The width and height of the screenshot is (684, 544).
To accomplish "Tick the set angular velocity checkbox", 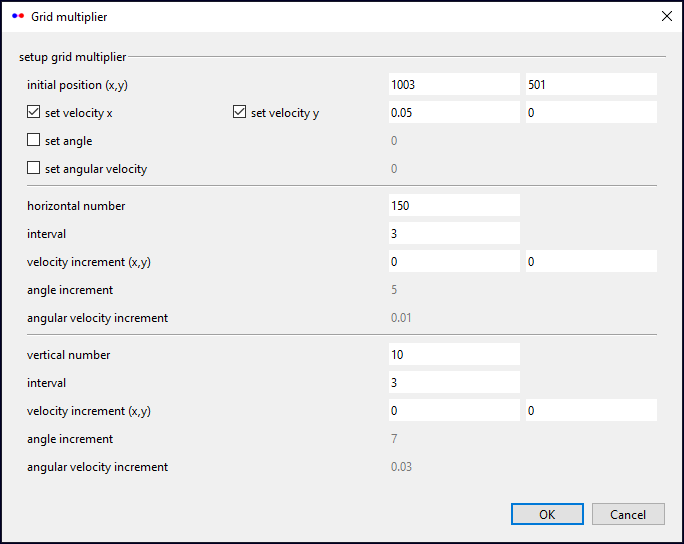I will pyautogui.click(x=34, y=169).
